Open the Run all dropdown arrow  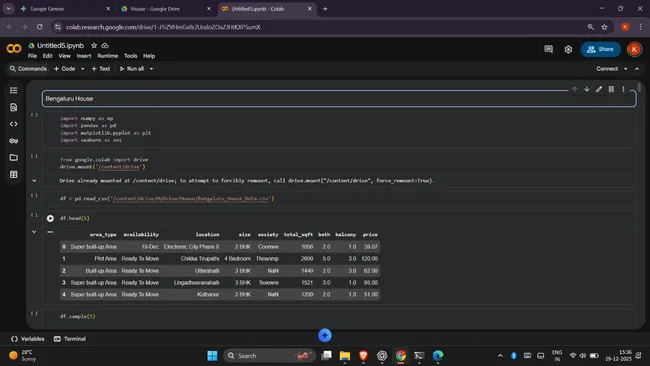[151, 69]
